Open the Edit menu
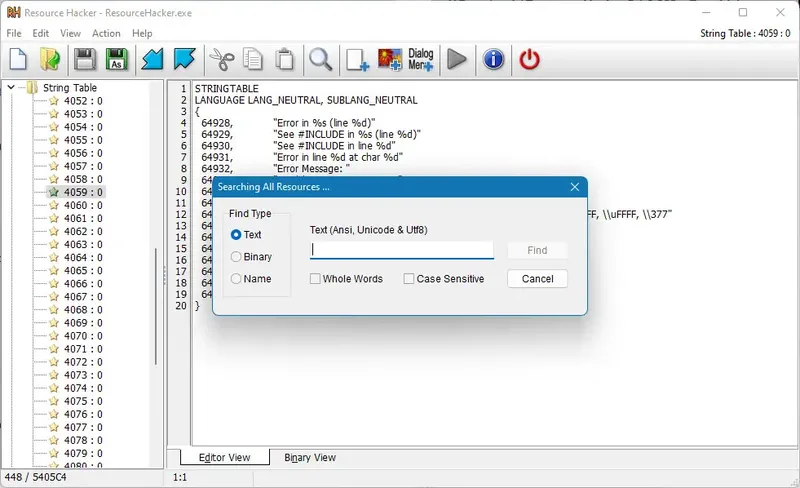Screen dimensions: 800x488 point(40,33)
